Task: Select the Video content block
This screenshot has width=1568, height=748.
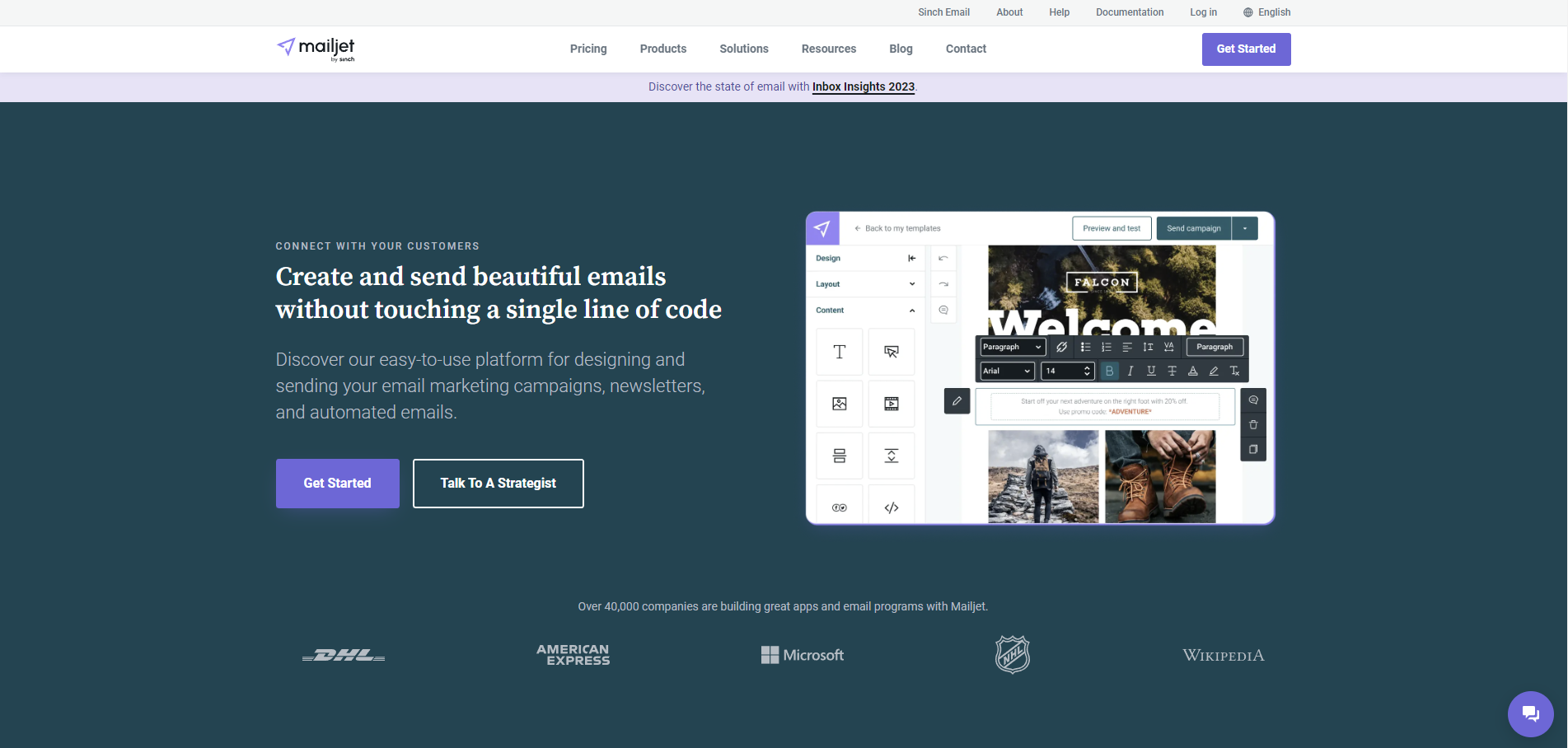Action: [891, 404]
